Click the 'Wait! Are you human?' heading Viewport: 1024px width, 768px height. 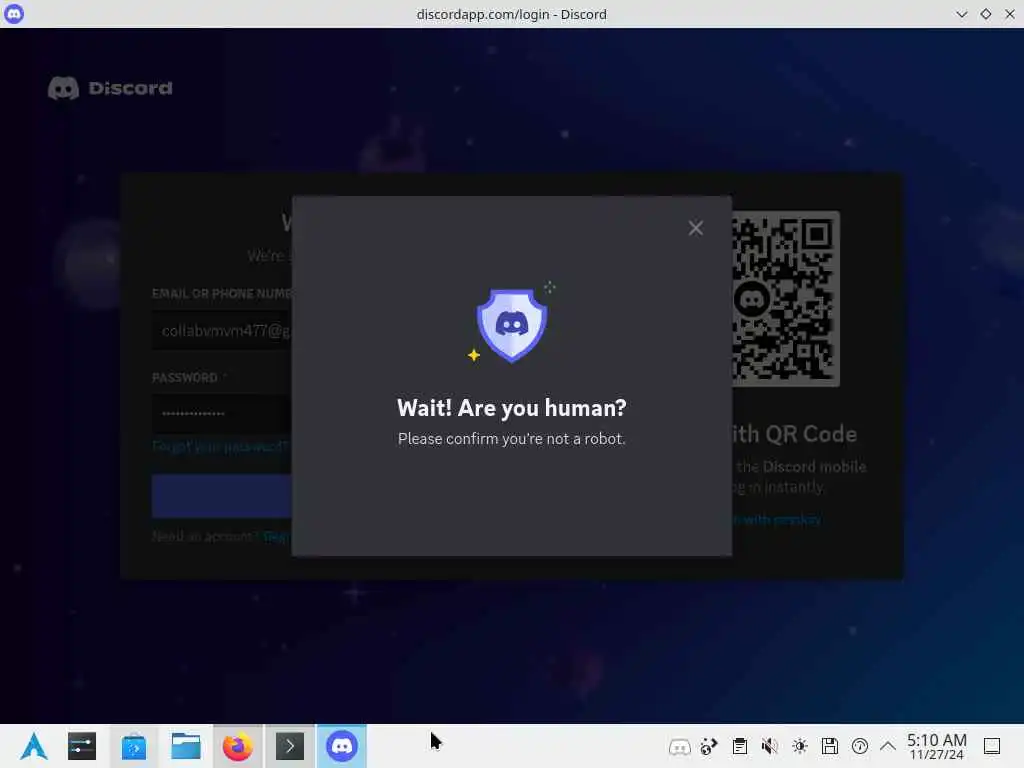tap(511, 408)
